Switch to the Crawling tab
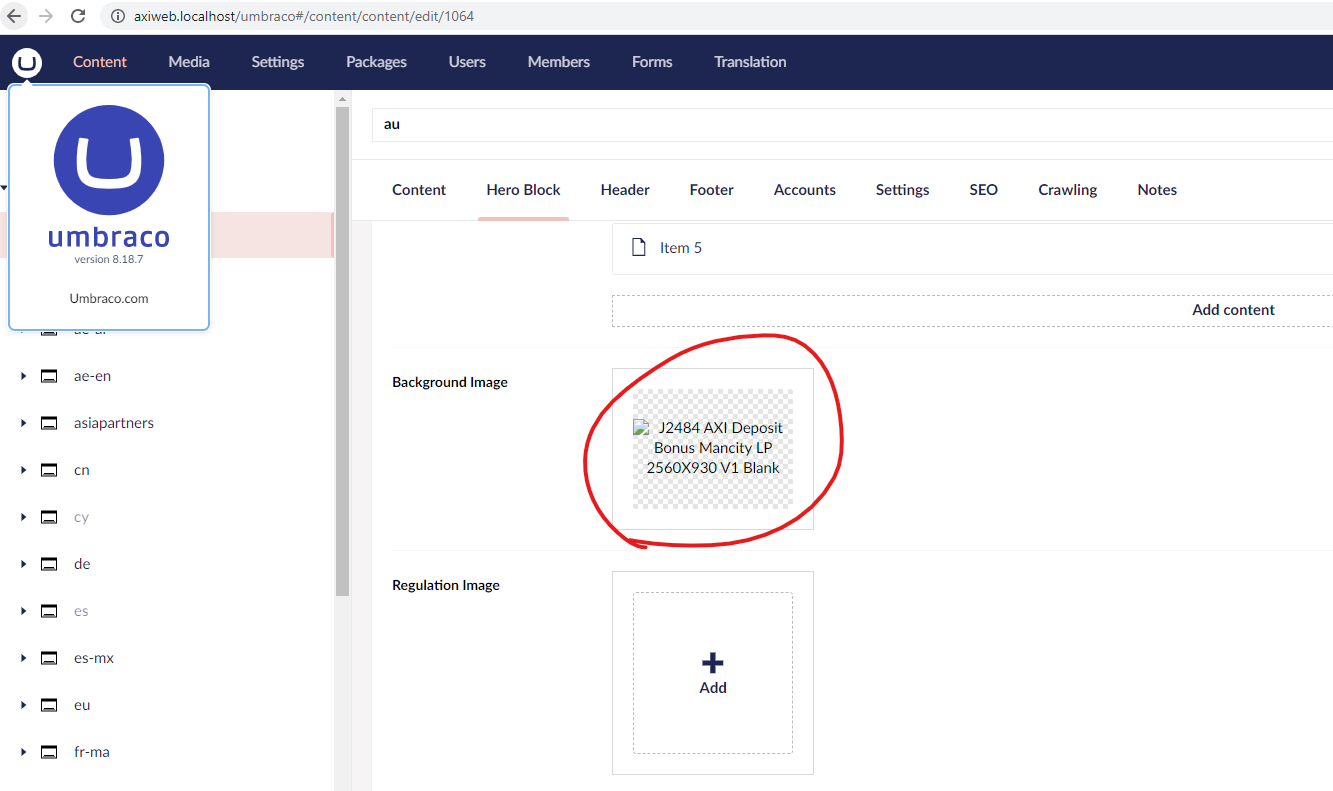 click(1067, 189)
